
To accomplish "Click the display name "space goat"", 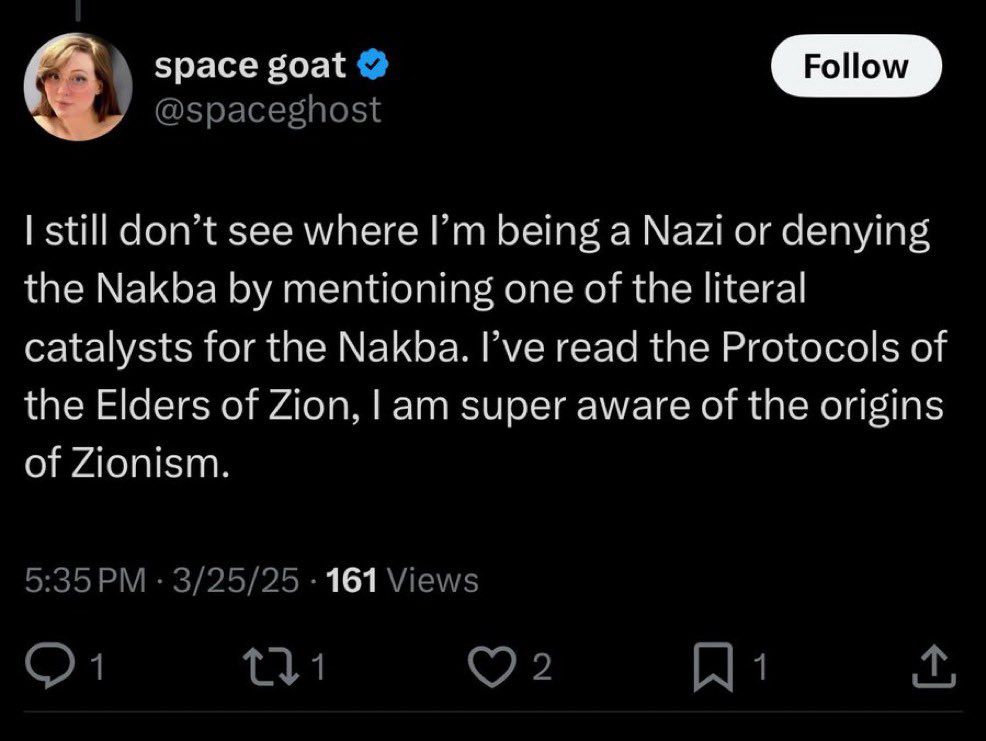I will [x=250, y=65].
